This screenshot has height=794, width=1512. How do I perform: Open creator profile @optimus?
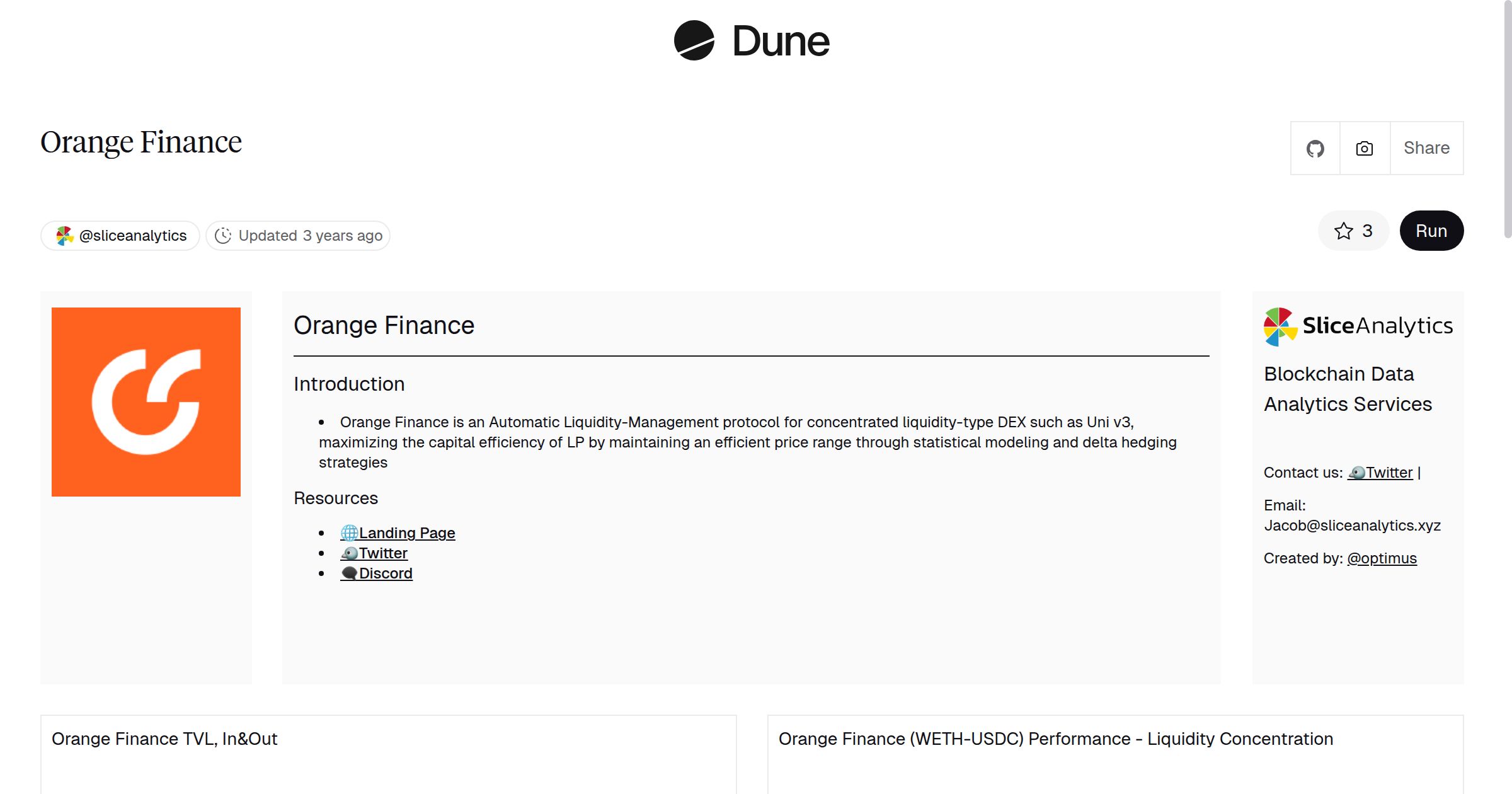tap(1383, 558)
